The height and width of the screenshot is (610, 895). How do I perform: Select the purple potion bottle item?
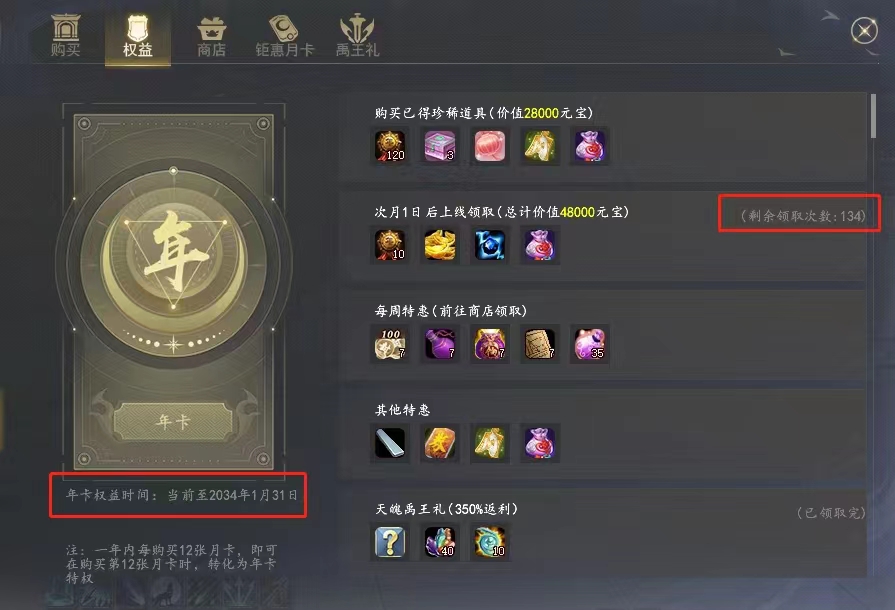440,344
